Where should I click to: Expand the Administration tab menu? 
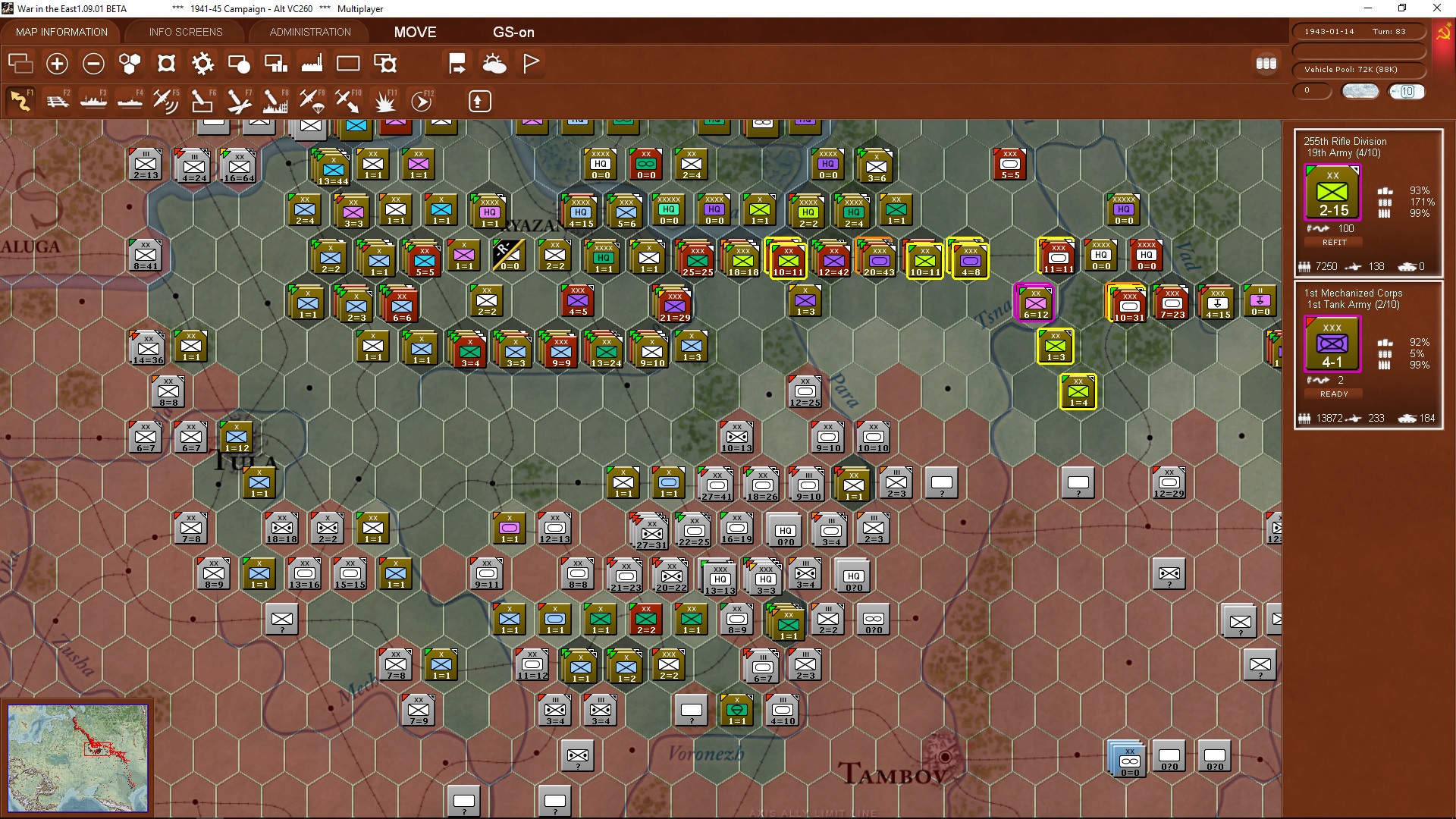coord(310,32)
